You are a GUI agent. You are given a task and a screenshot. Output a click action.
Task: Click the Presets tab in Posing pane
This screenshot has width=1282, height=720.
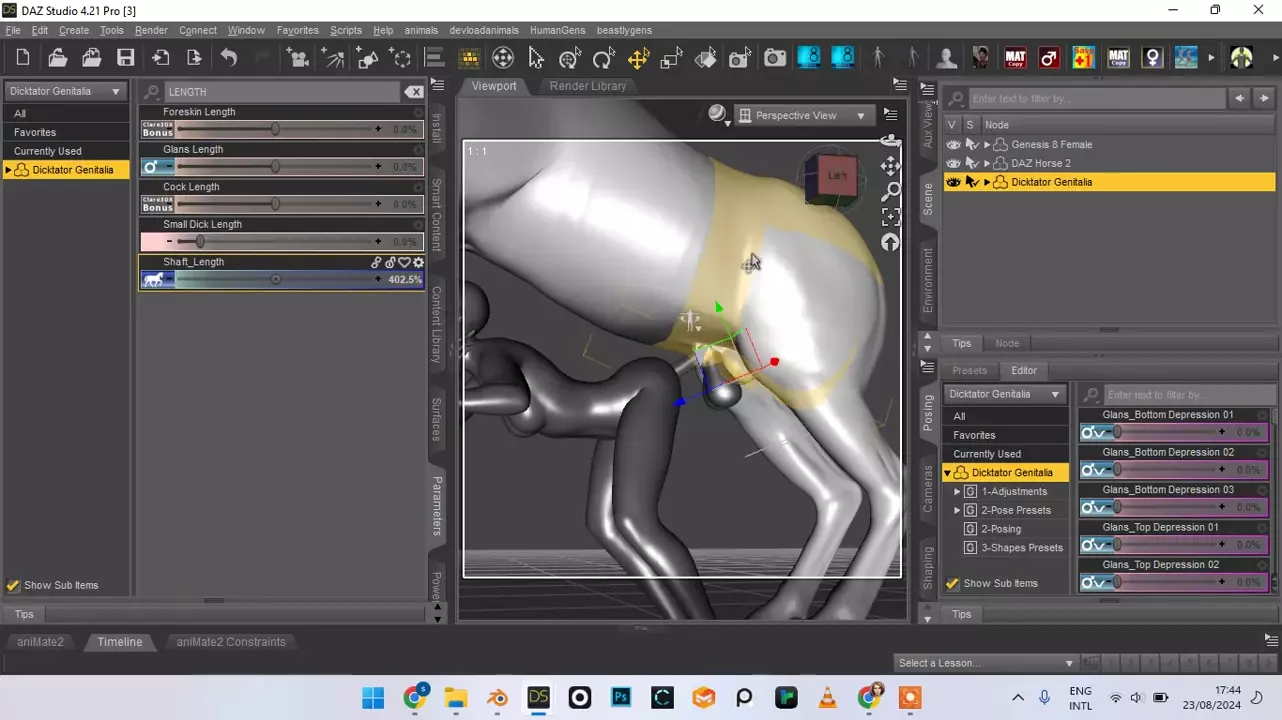[x=968, y=370]
